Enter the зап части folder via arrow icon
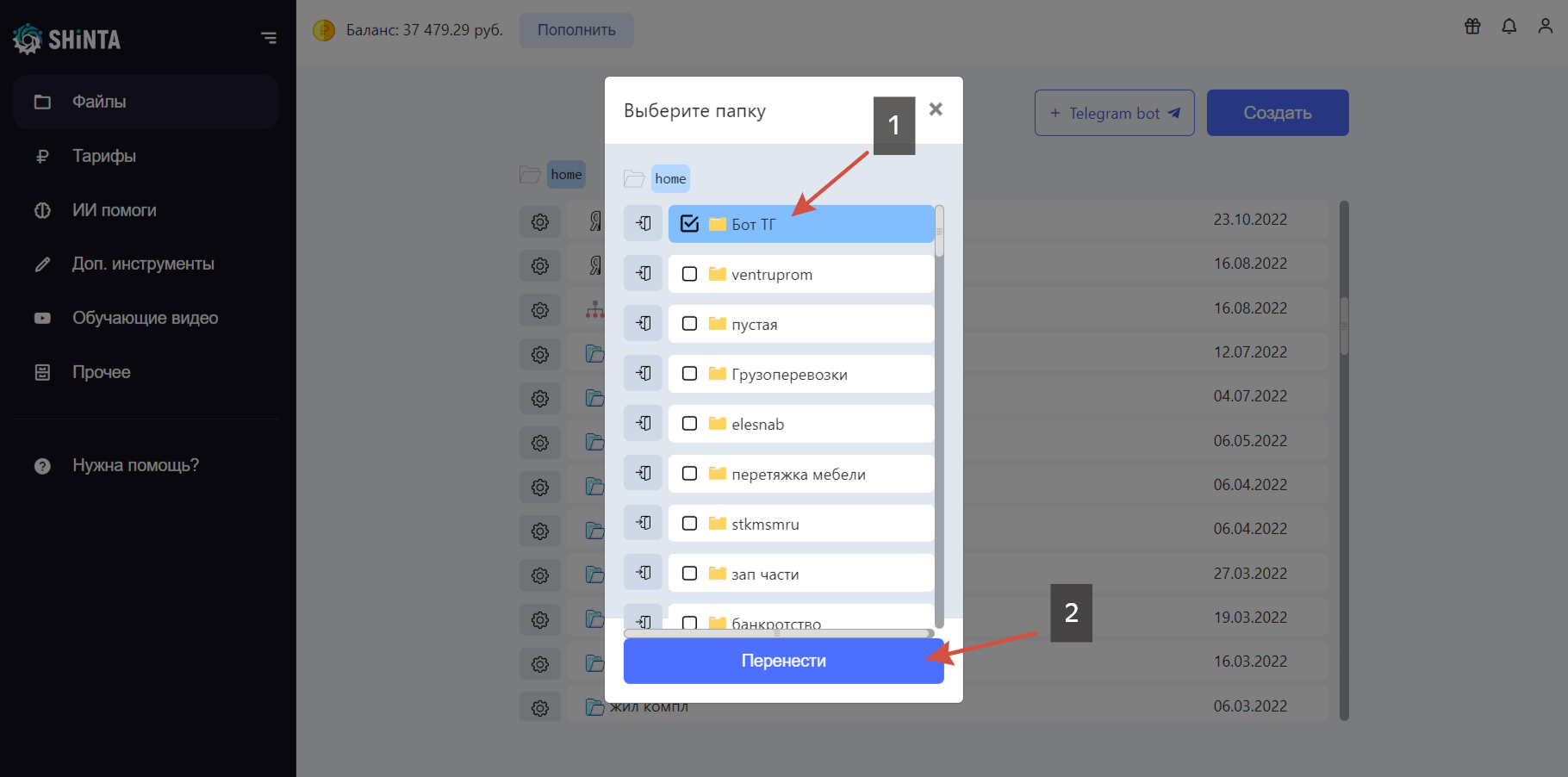 tap(644, 574)
